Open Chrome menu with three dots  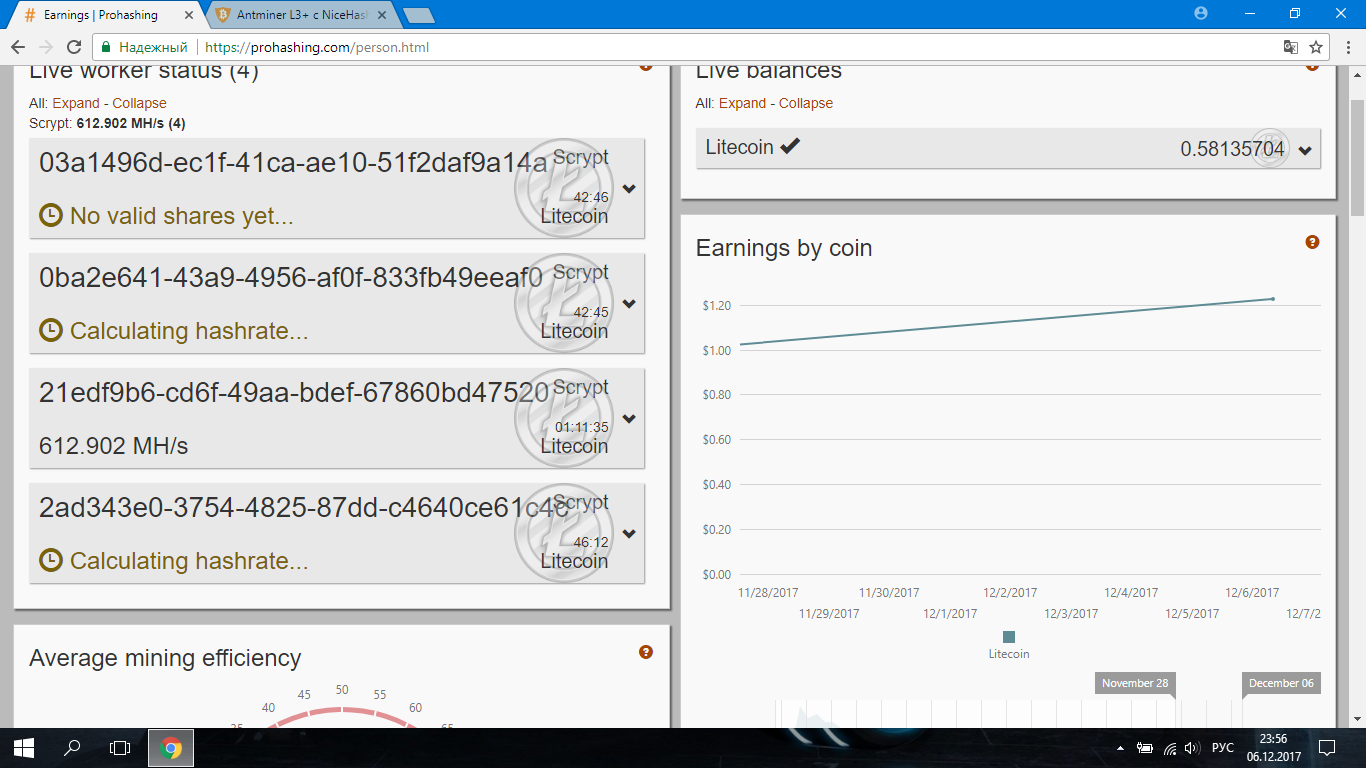[x=1346, y=47]
